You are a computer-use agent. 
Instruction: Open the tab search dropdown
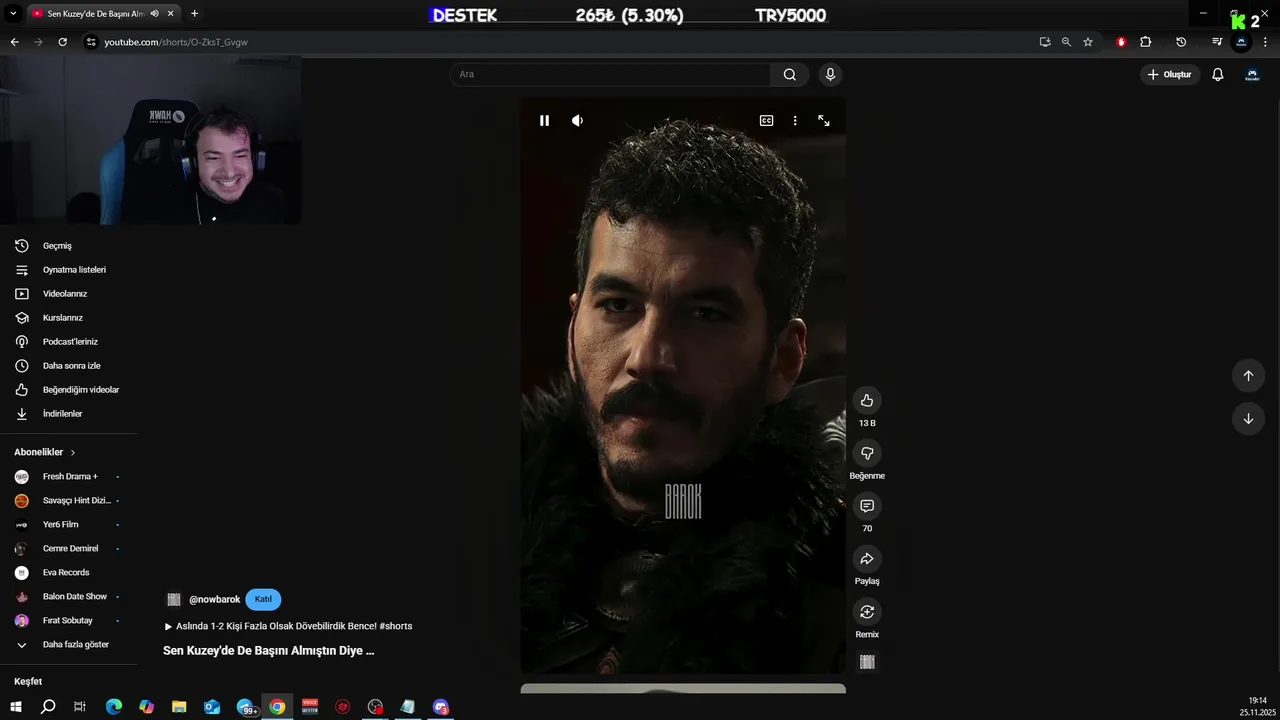click(14, 14)
